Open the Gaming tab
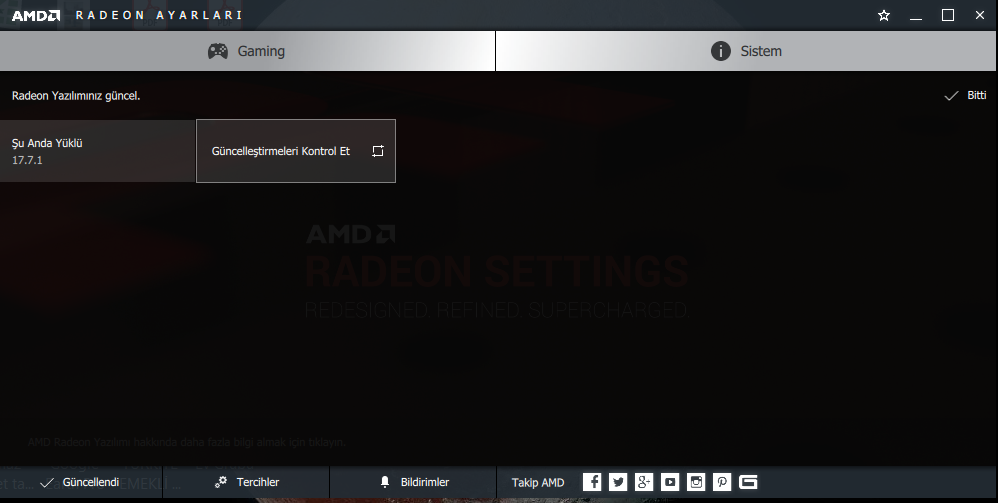The image size is (998, 503). tap(247, 51)
